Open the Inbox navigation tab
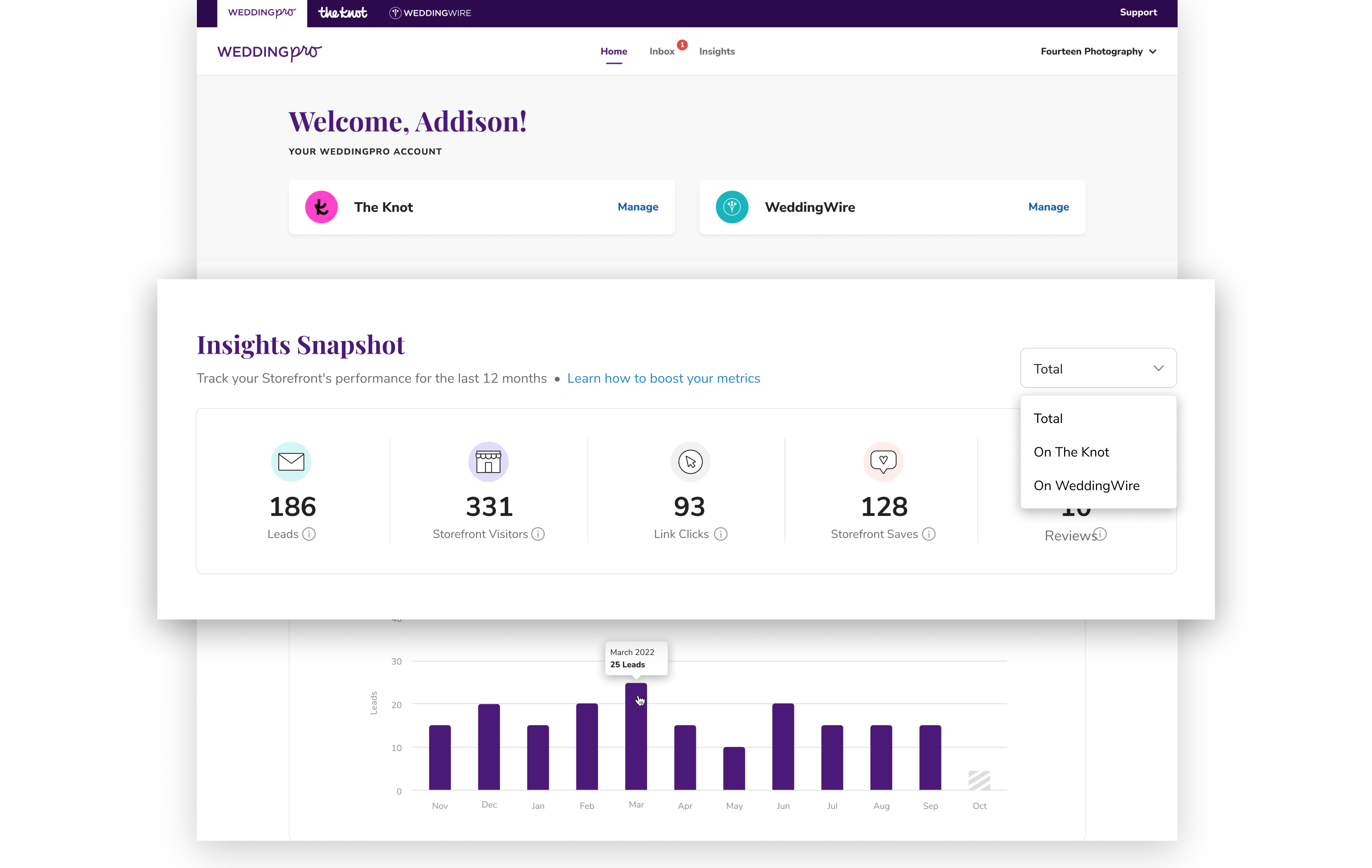Image resolution: width=1372 pixels, height=868 pixels. 662,51
